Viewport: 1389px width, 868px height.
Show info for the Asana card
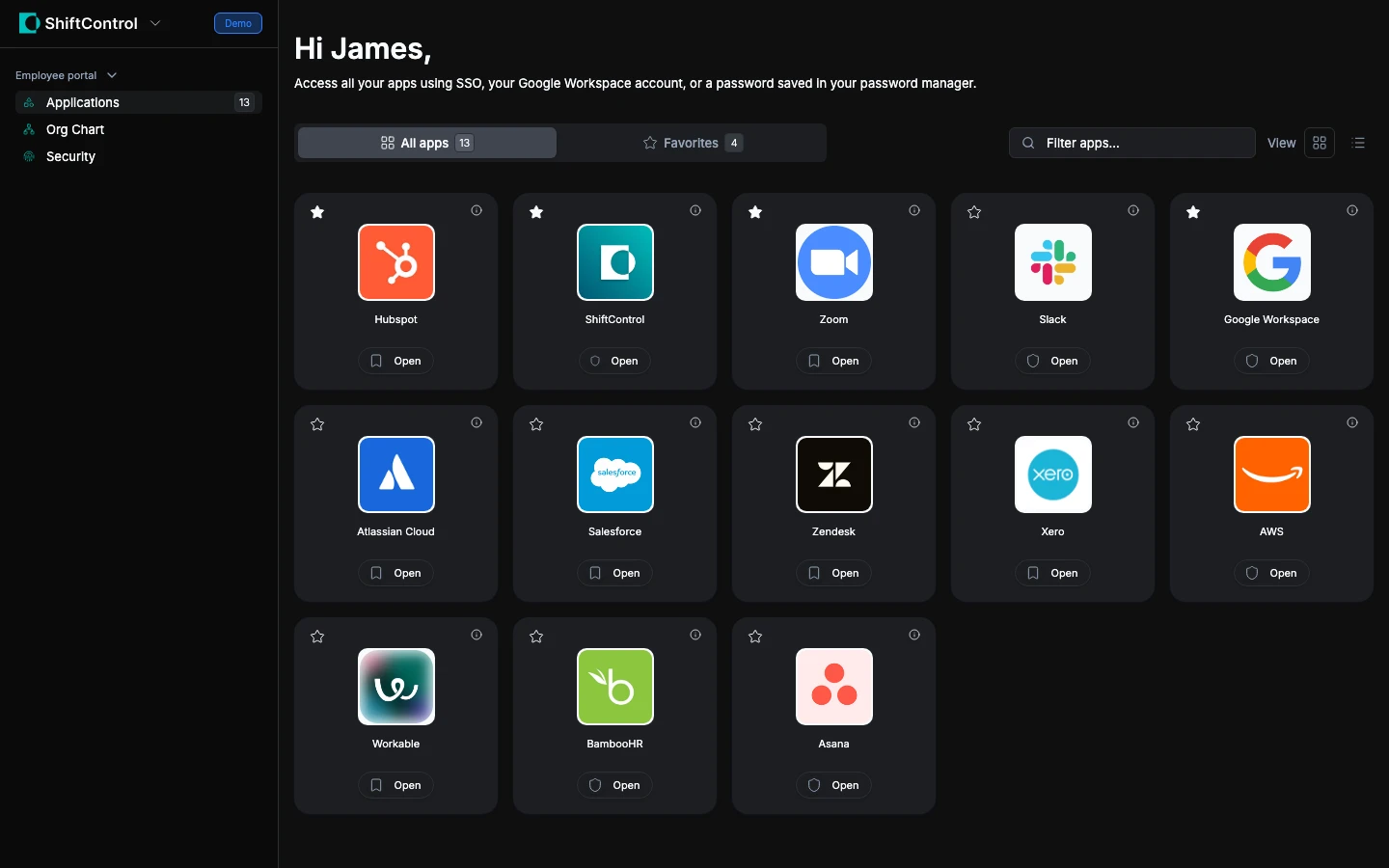pyautogui.click(x=914, y=635)
